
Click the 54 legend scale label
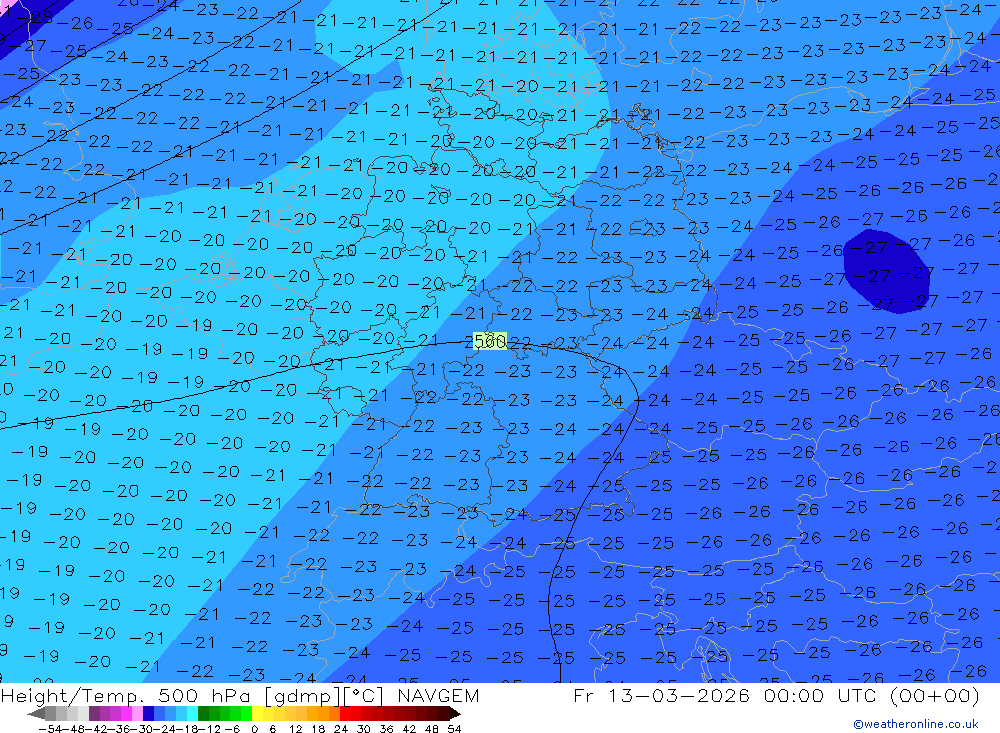[454, 729]
